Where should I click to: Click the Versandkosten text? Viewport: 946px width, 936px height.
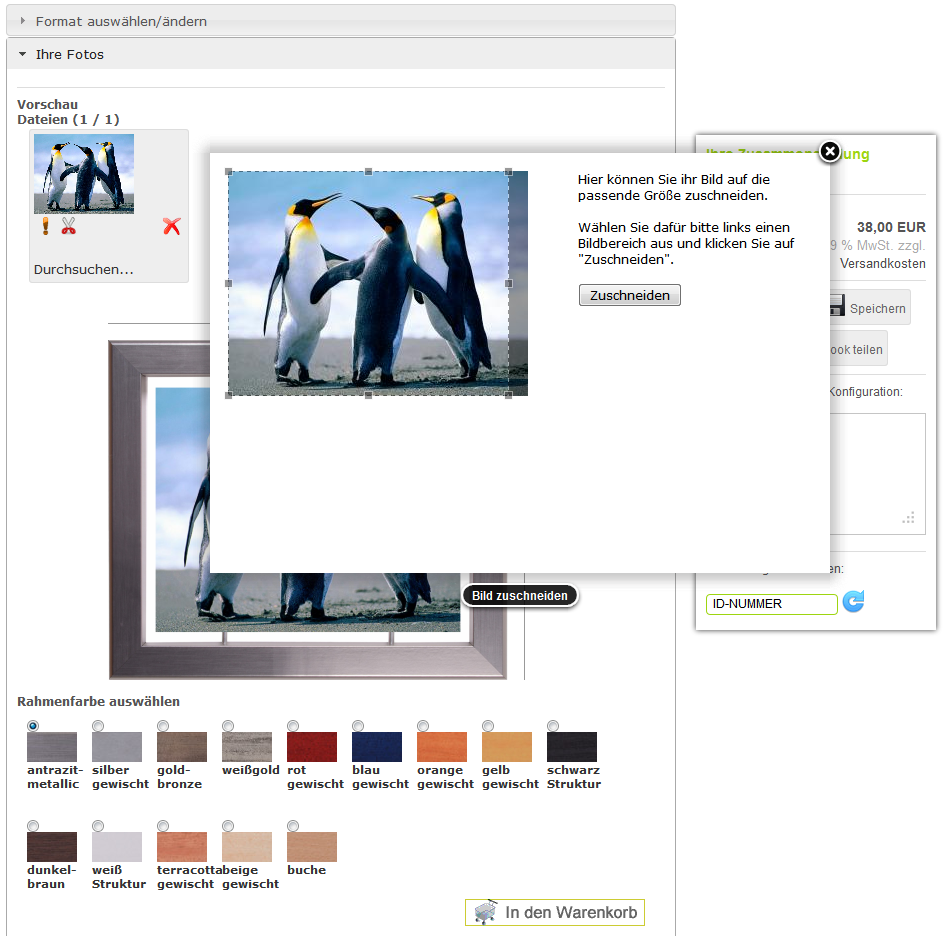[x=883, y=264]
